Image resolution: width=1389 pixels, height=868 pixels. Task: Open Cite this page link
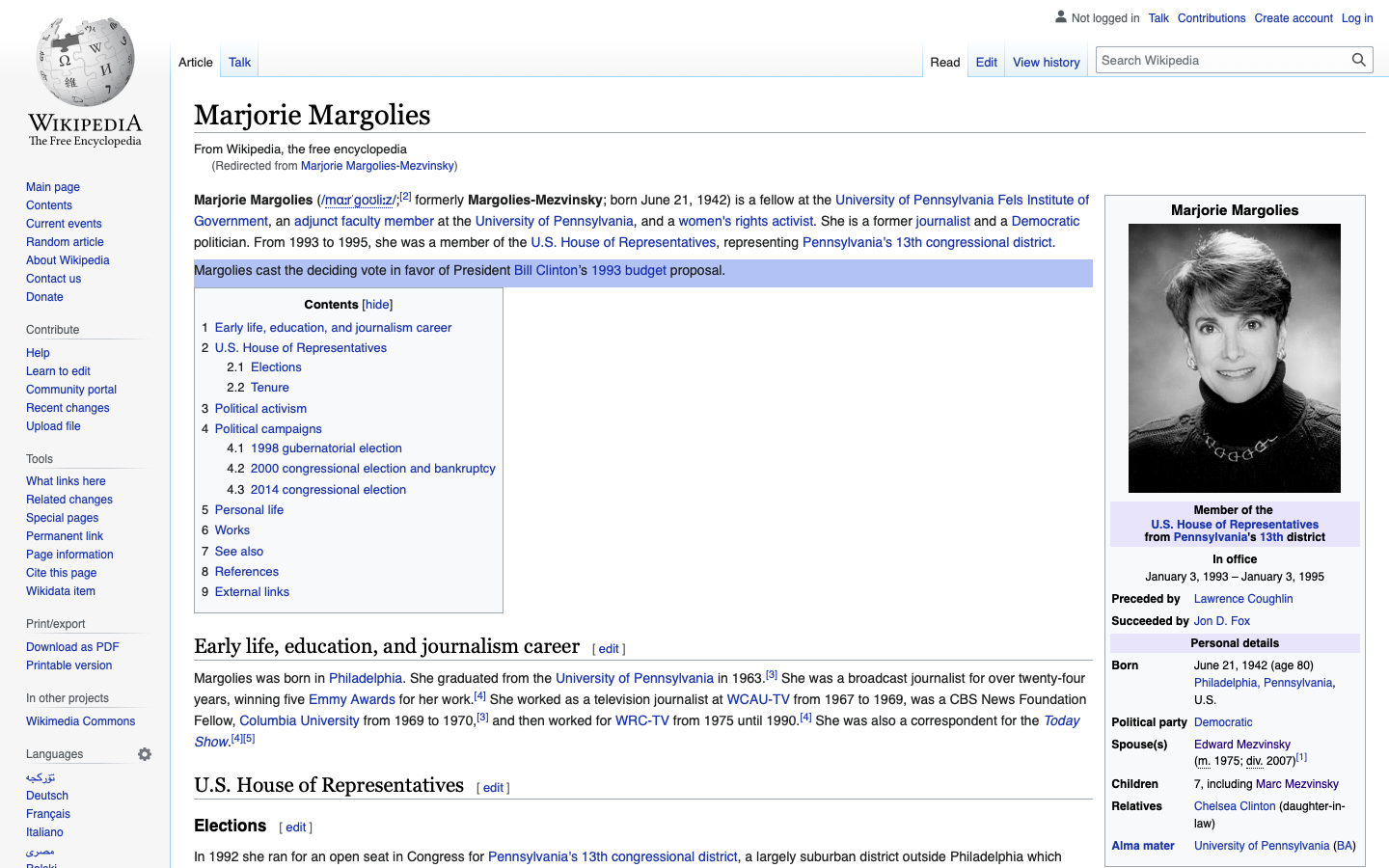(61, 573)
